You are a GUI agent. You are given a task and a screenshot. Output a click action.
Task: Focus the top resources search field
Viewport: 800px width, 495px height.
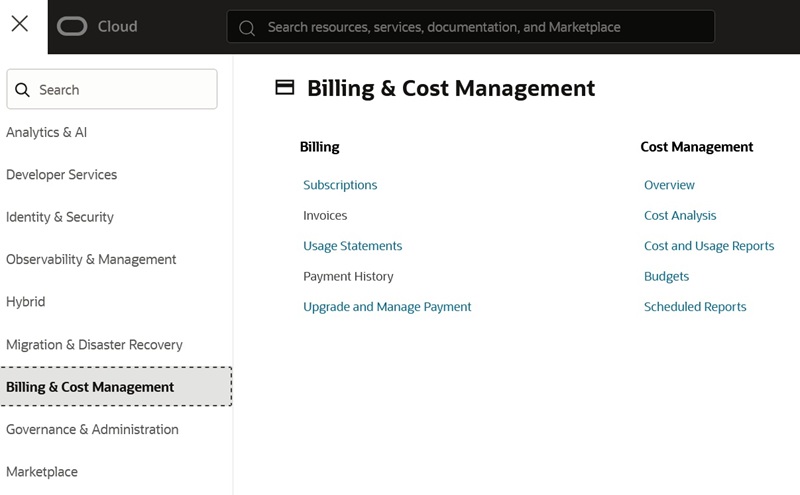(470, 27)
